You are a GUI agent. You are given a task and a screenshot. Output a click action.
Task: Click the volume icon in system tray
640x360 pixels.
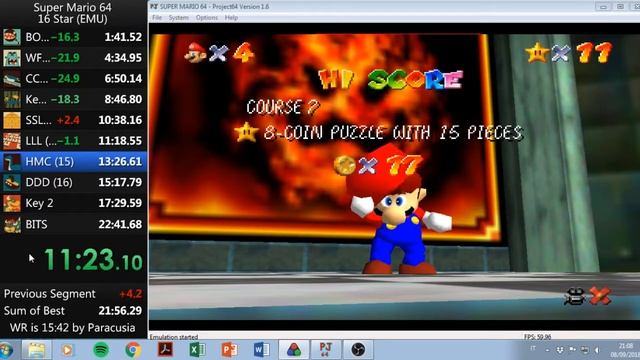597,350
